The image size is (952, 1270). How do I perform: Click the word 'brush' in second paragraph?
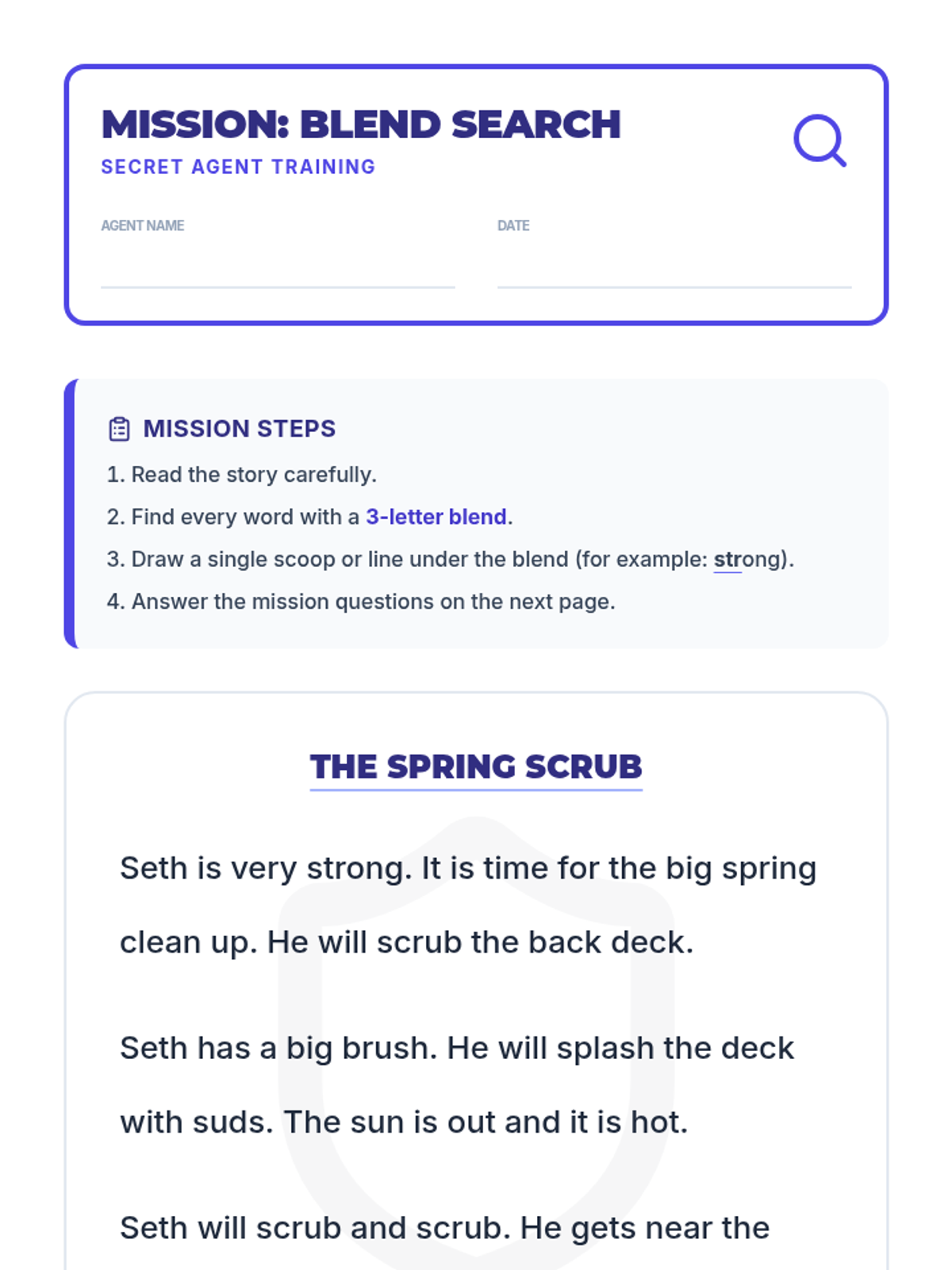click(x=389, y=1048)
